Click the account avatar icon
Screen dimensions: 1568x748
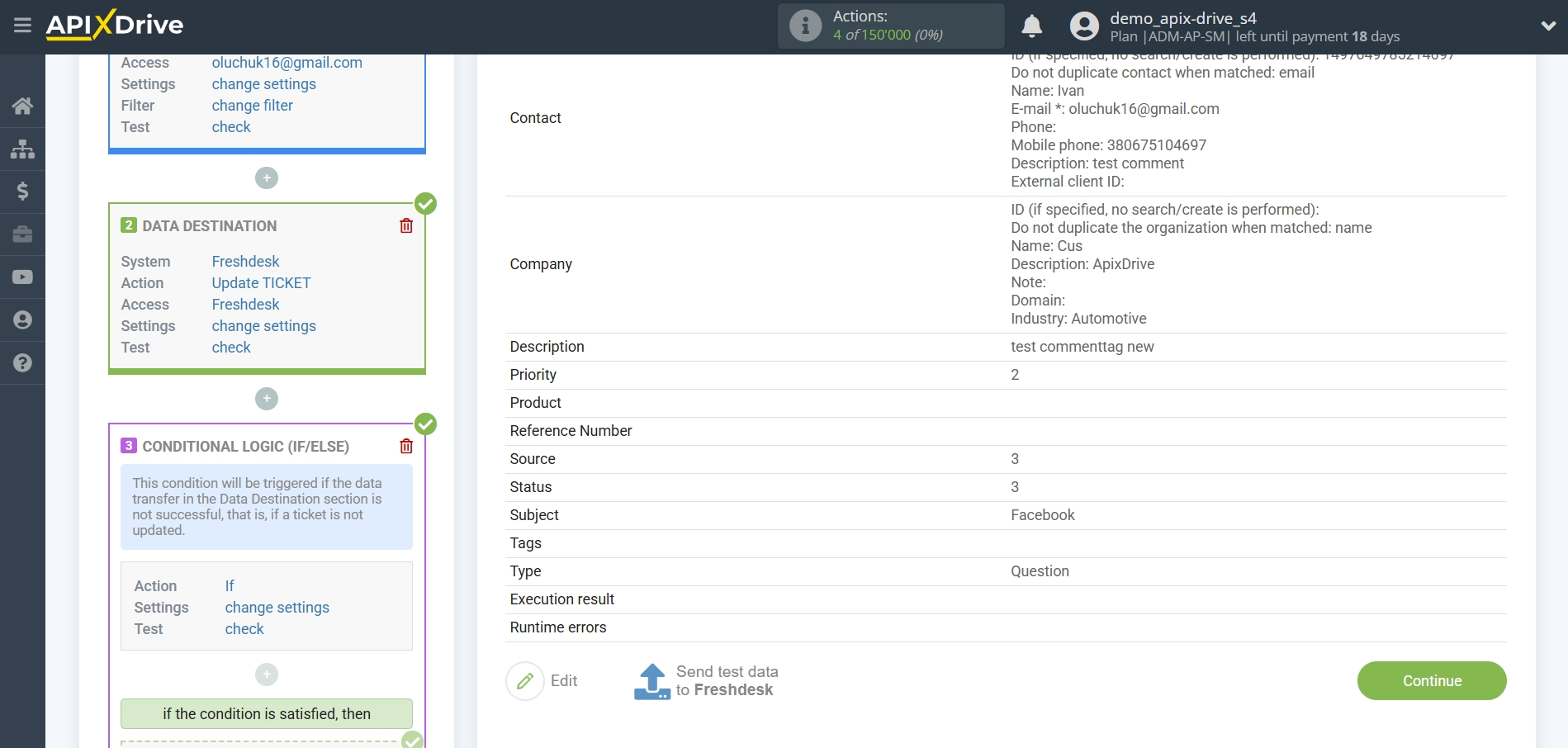(1084, 26)
